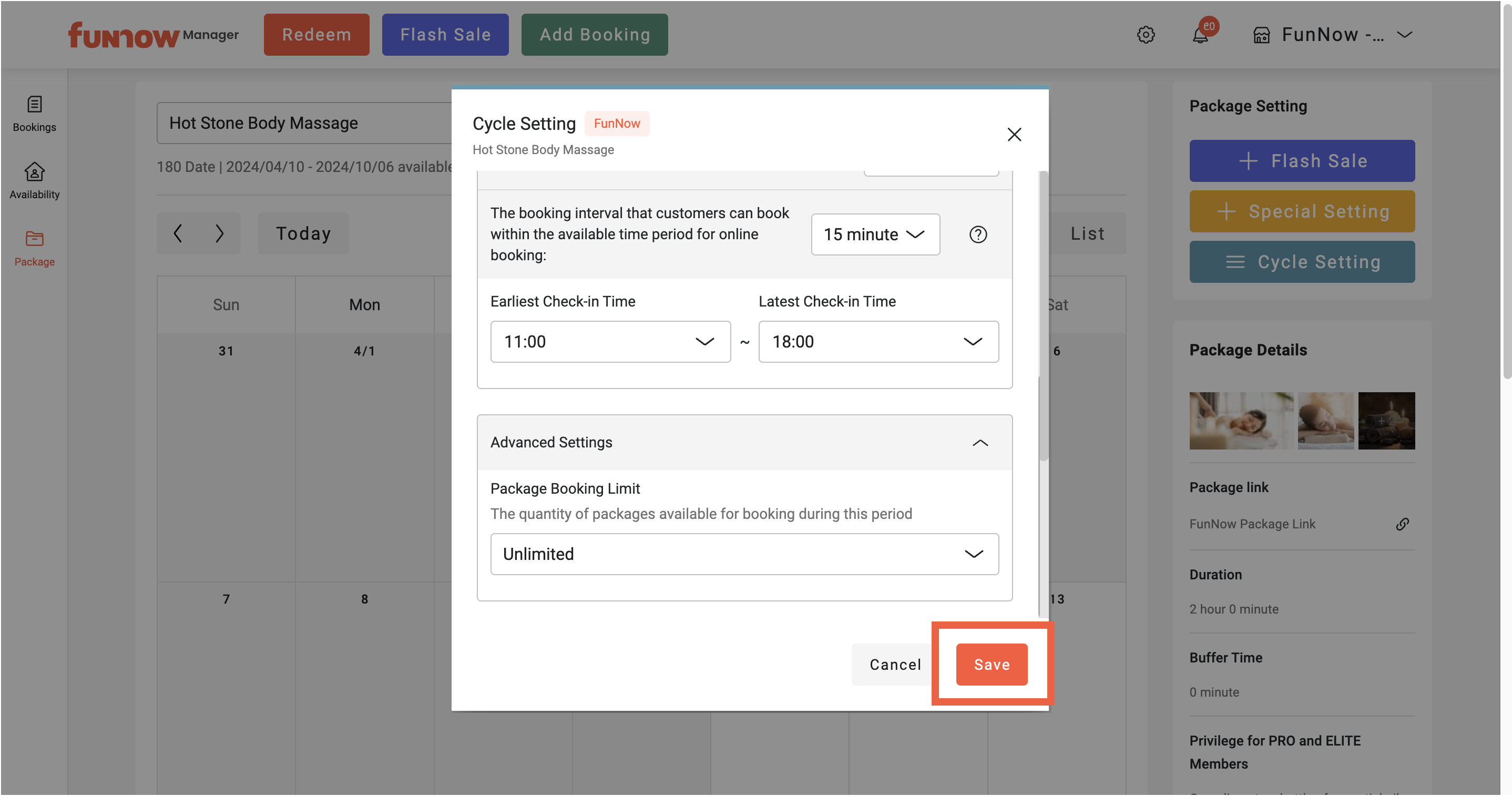Open Cycle Setting in Package Setting
The image size is (1512, 796).
[x=1302, y=262]
